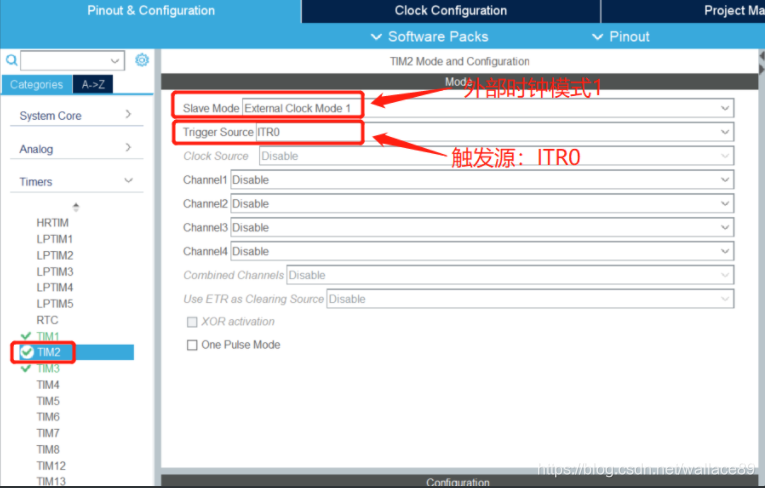Toggle the One Pulse Mode checkbox

[x=192, y=345]
